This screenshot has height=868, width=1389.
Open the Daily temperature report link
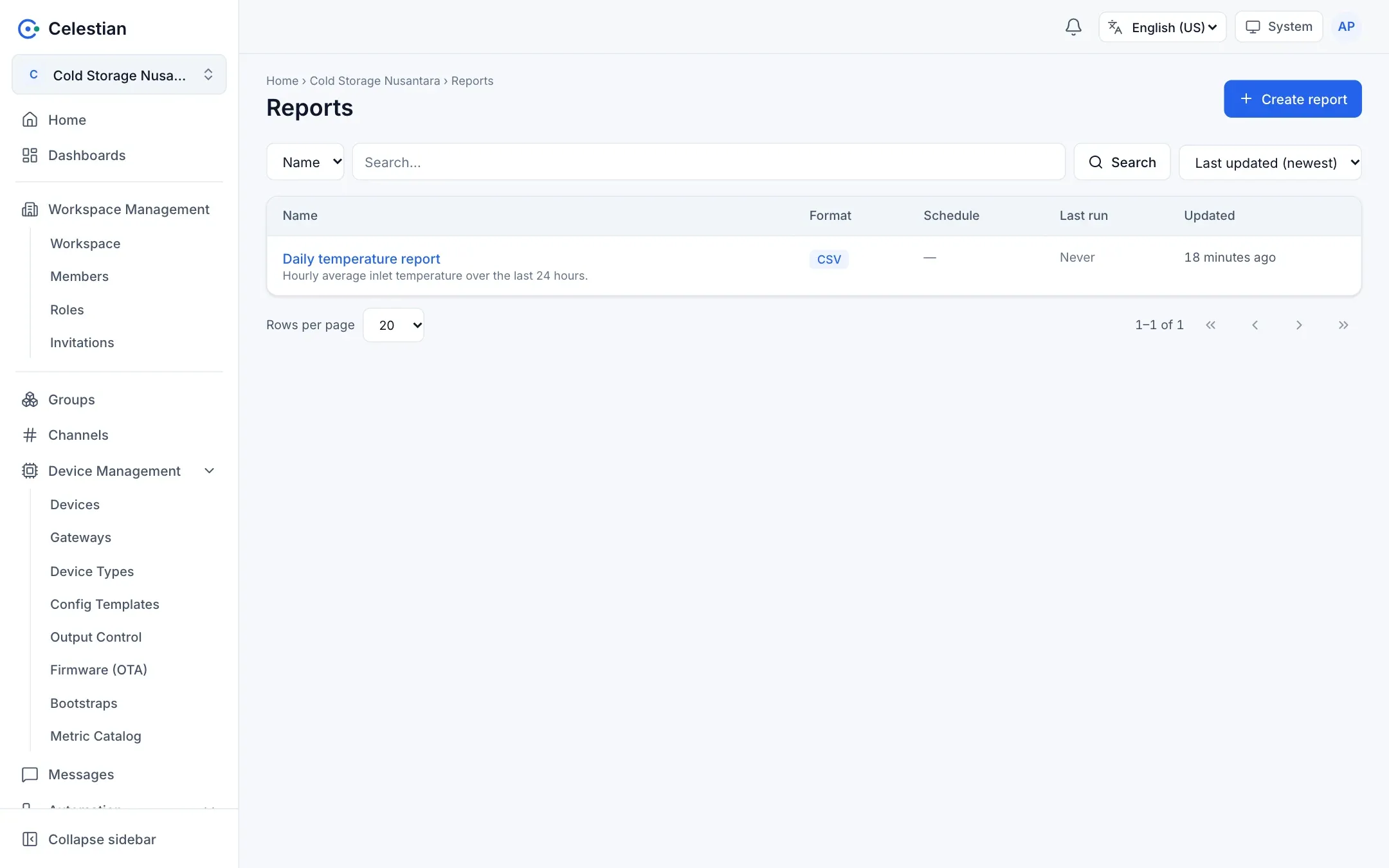(x=361, y=258)
